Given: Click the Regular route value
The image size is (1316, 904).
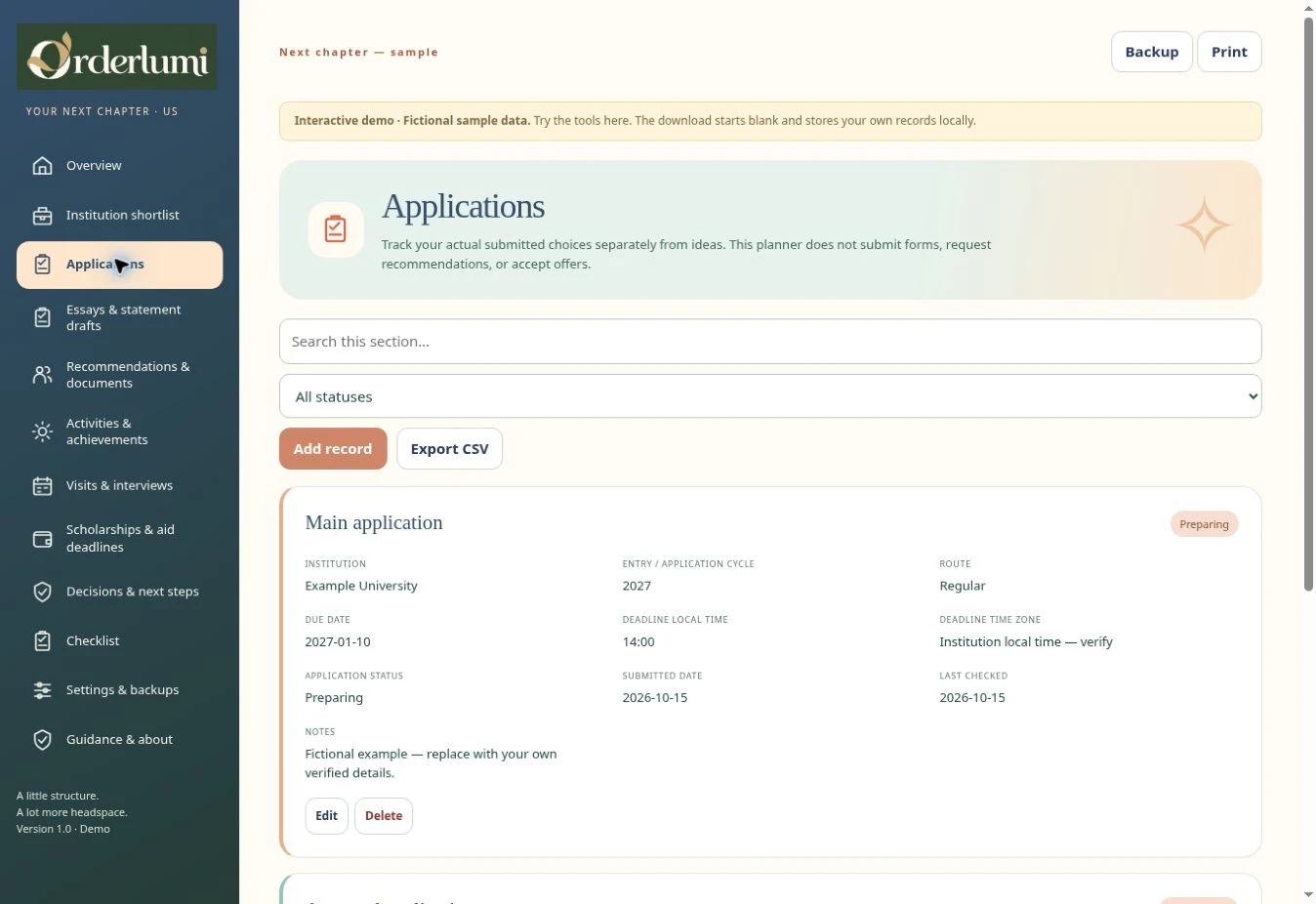Looking at the screenshot, I should click(963, 586).
